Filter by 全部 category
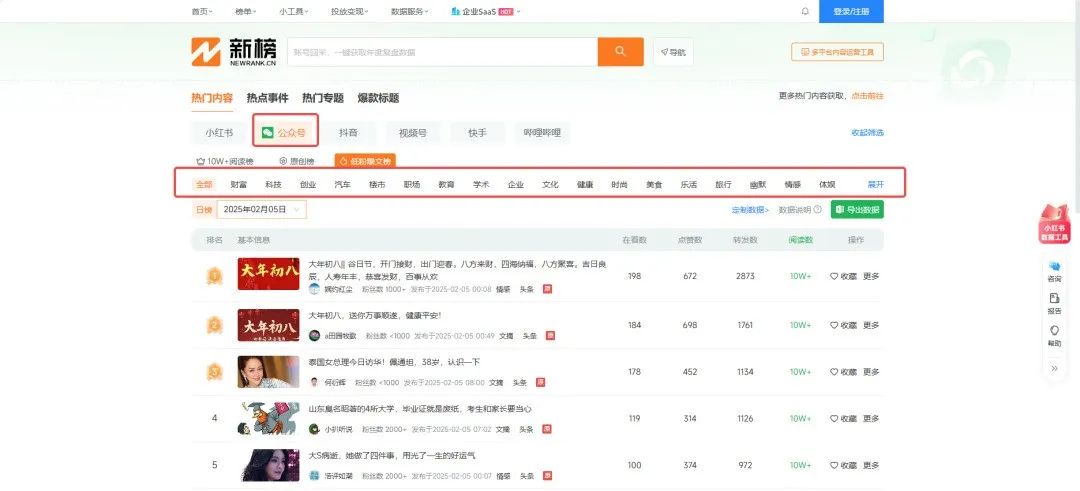This screenshot has height=491, width=1080. click(204, 185)
